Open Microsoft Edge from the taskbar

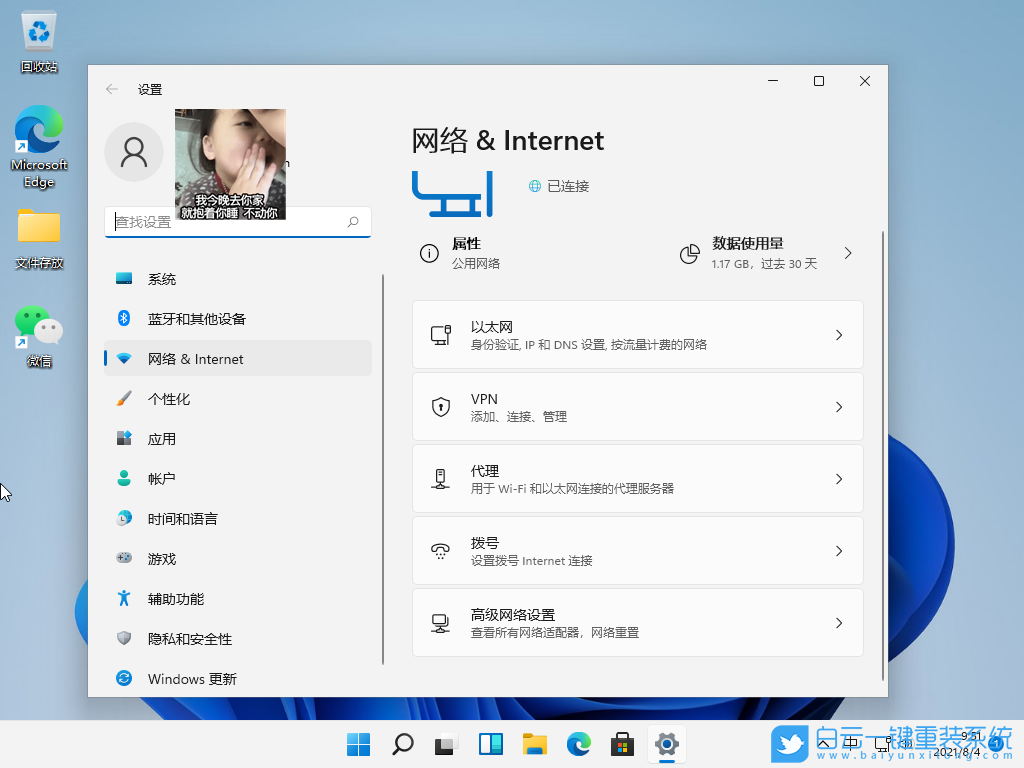[x=578, y=745]
